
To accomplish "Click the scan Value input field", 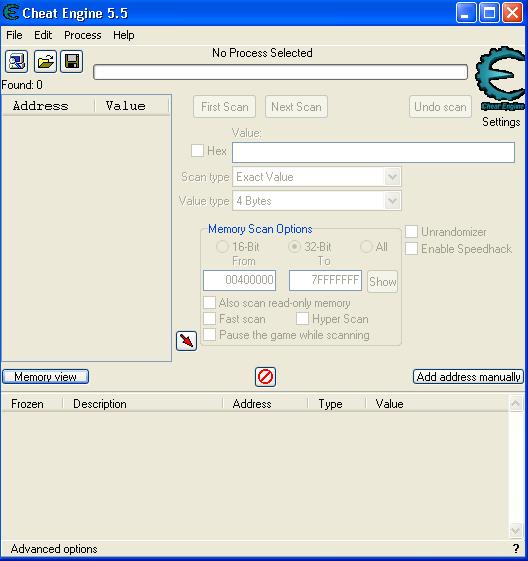I will [373, 152].
